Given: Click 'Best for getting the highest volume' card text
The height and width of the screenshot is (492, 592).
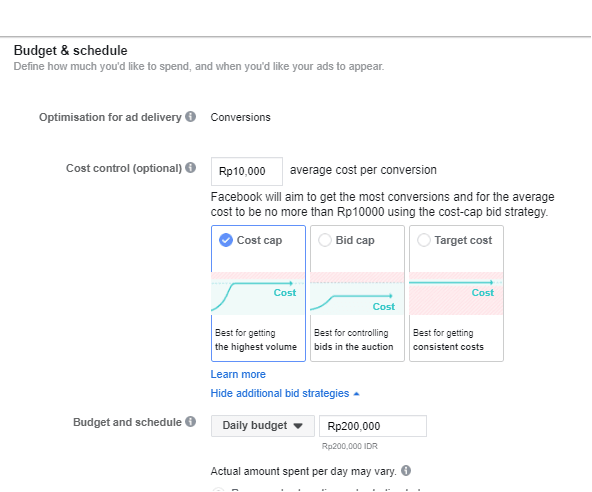Looking at the screenshot, I should coord(256,340).
